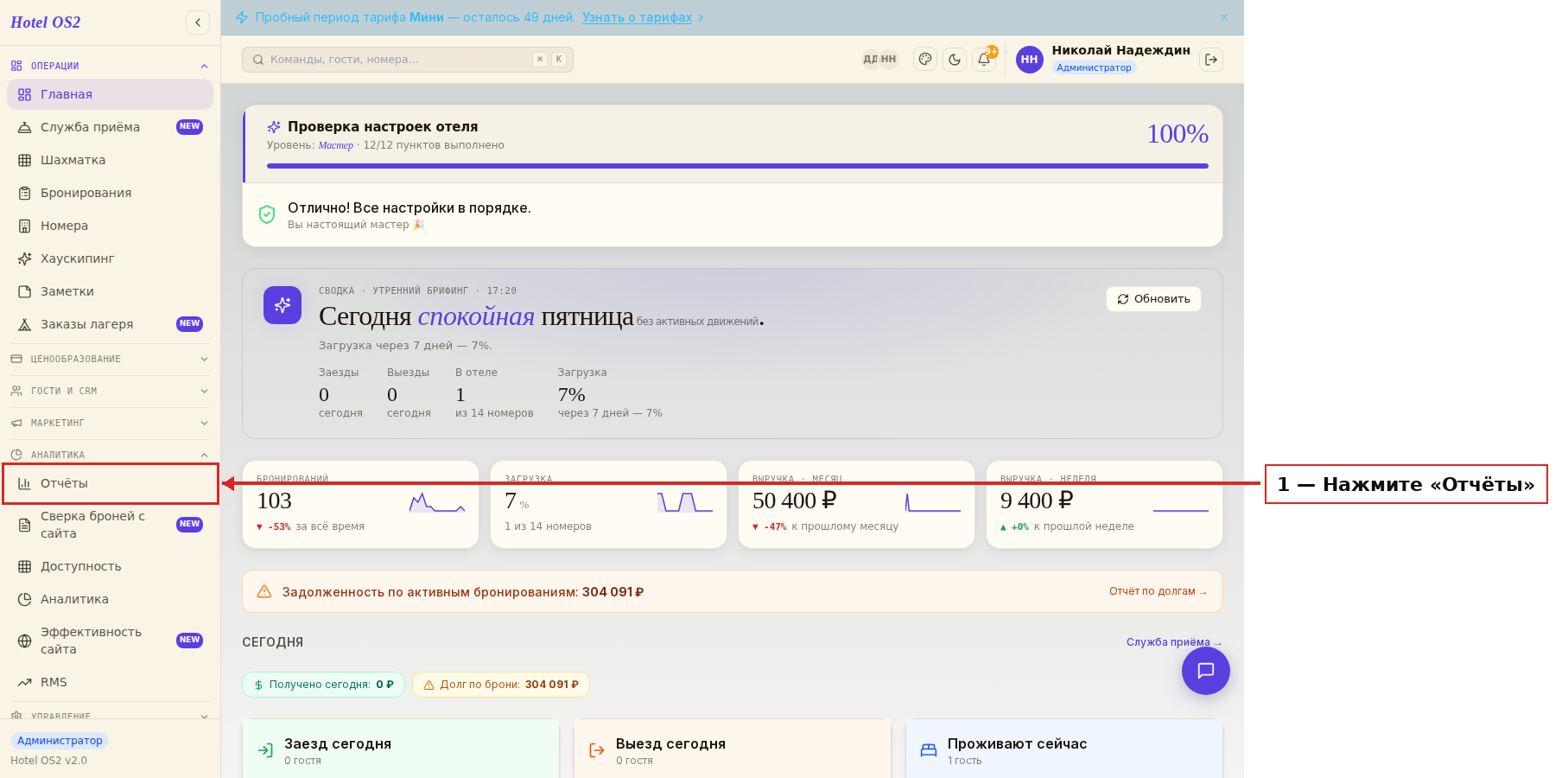Image resolution: width=1568 pixels, height=778 pixels.
Task: Click the purple briefing sparkle icon
Action: tap(282, 305)
